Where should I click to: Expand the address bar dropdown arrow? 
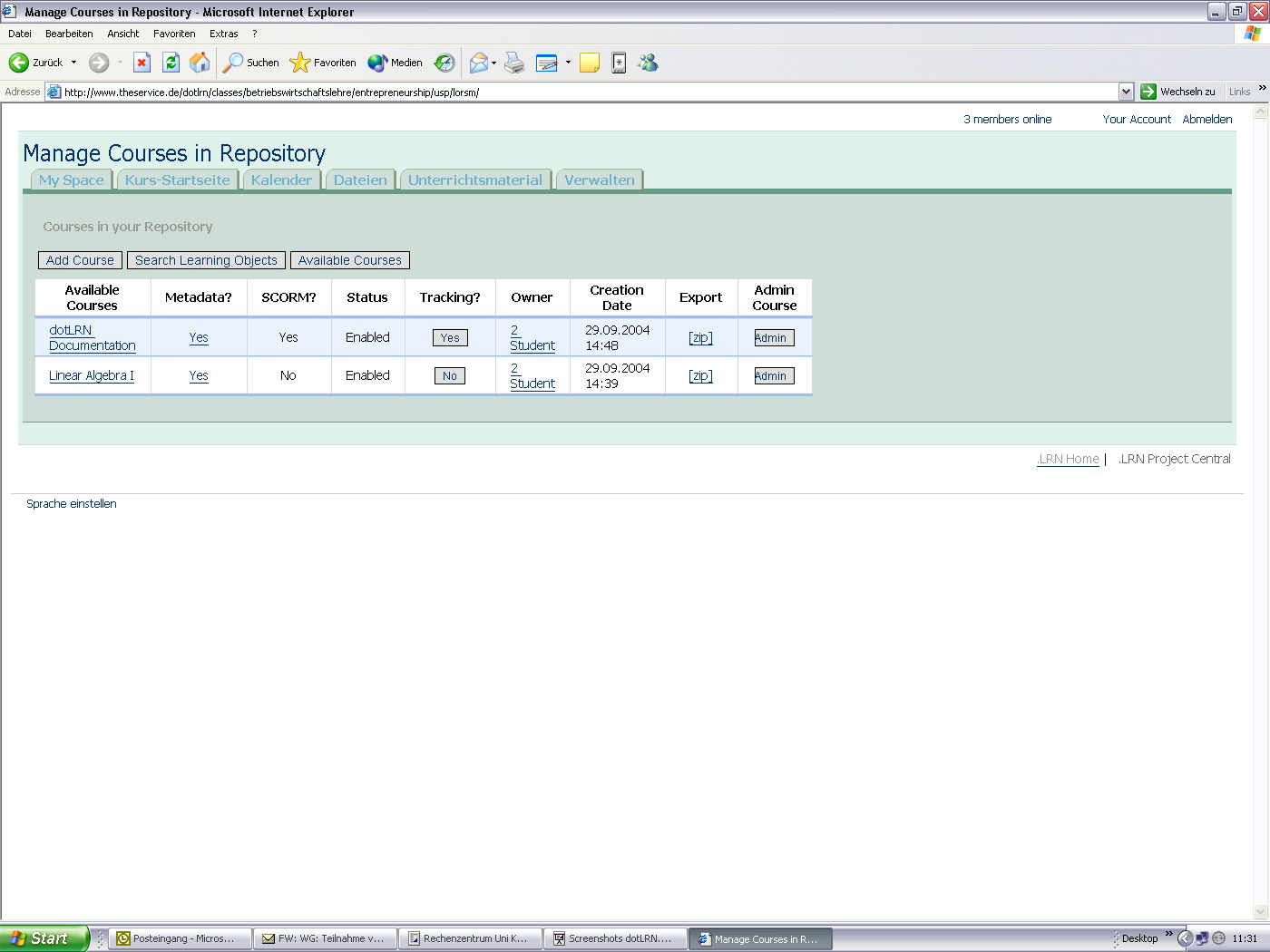coord(1126,92)
